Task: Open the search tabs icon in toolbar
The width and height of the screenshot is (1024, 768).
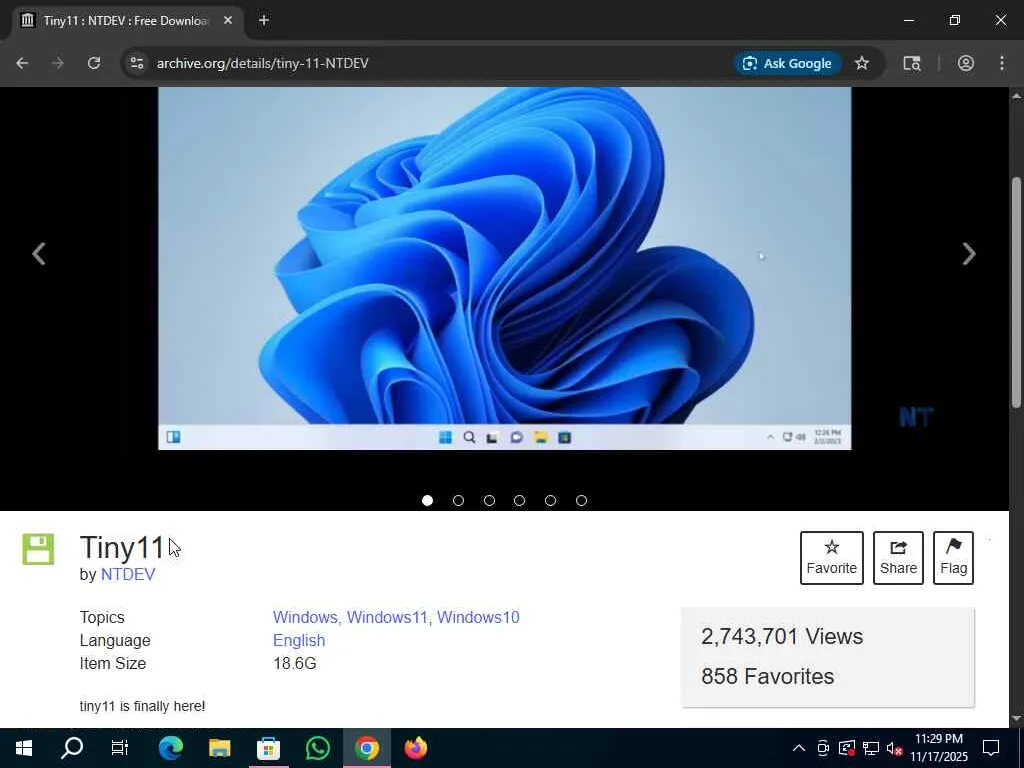Action: pyautogui.click(x=912, y=63)
